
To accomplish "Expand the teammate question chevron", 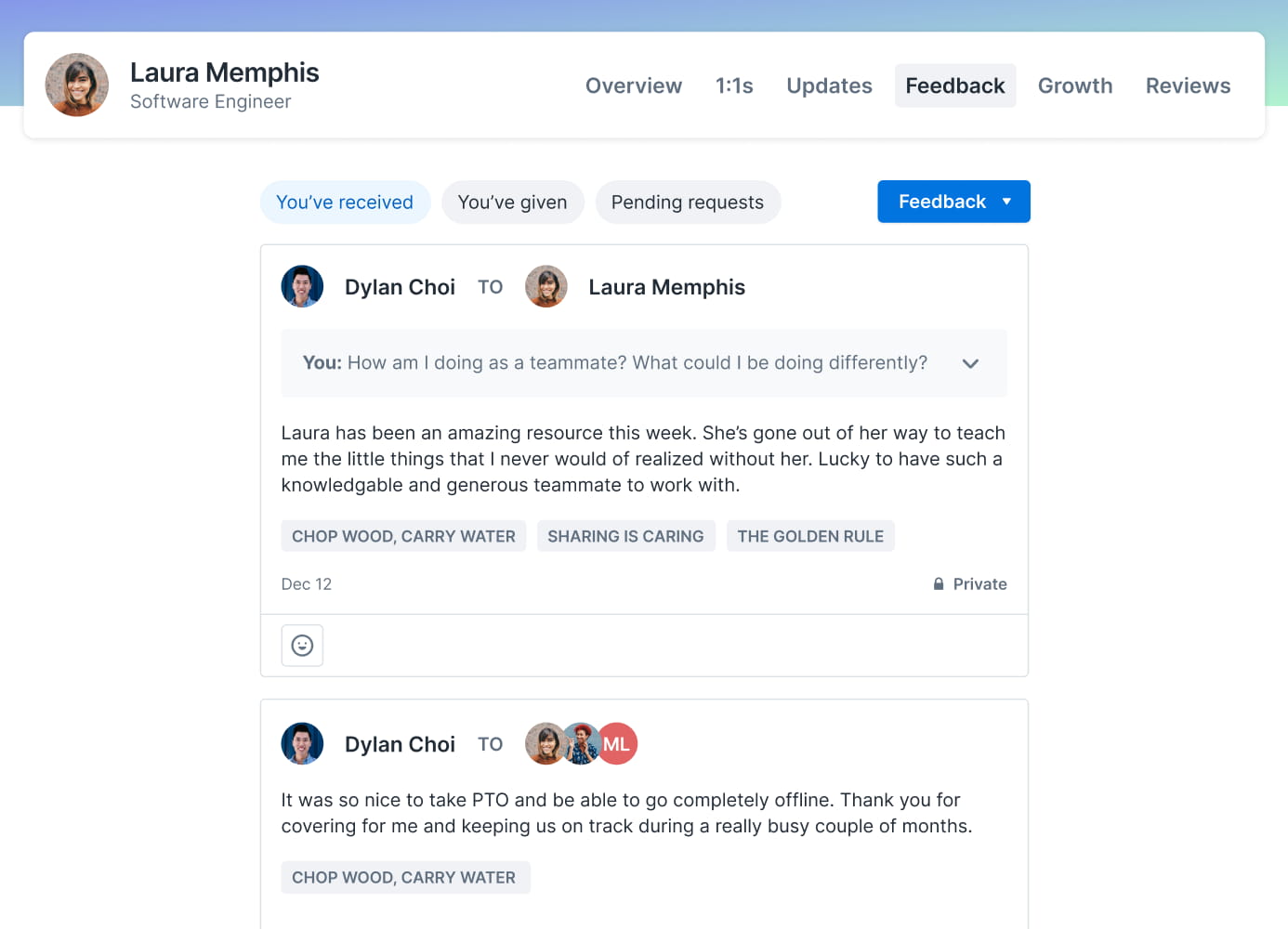I will (x=970, y=363).
